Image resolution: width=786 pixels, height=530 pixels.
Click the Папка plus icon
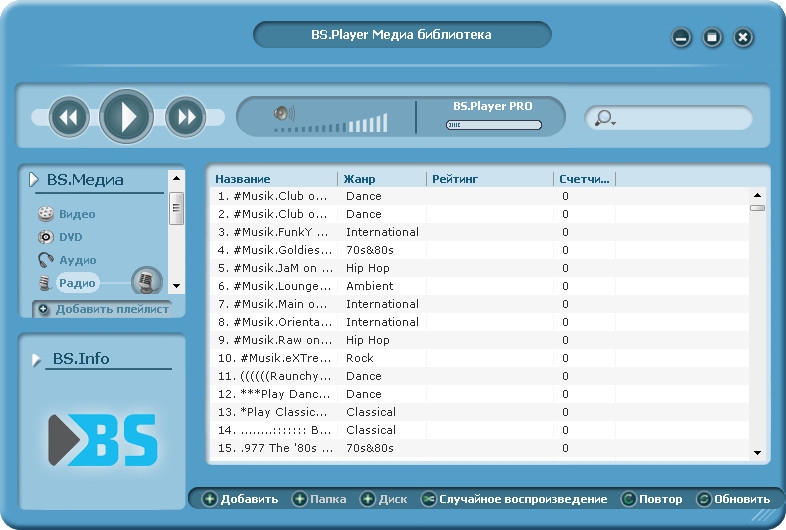pos(299,499)
